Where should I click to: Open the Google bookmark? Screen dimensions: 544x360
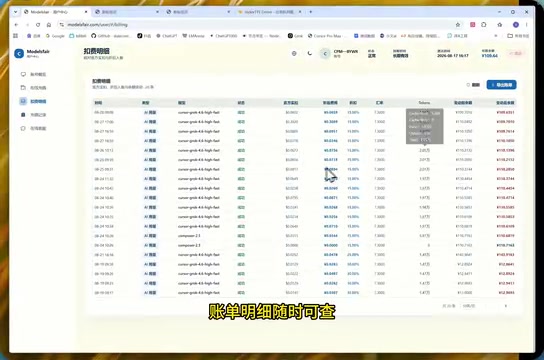point(55,36)
